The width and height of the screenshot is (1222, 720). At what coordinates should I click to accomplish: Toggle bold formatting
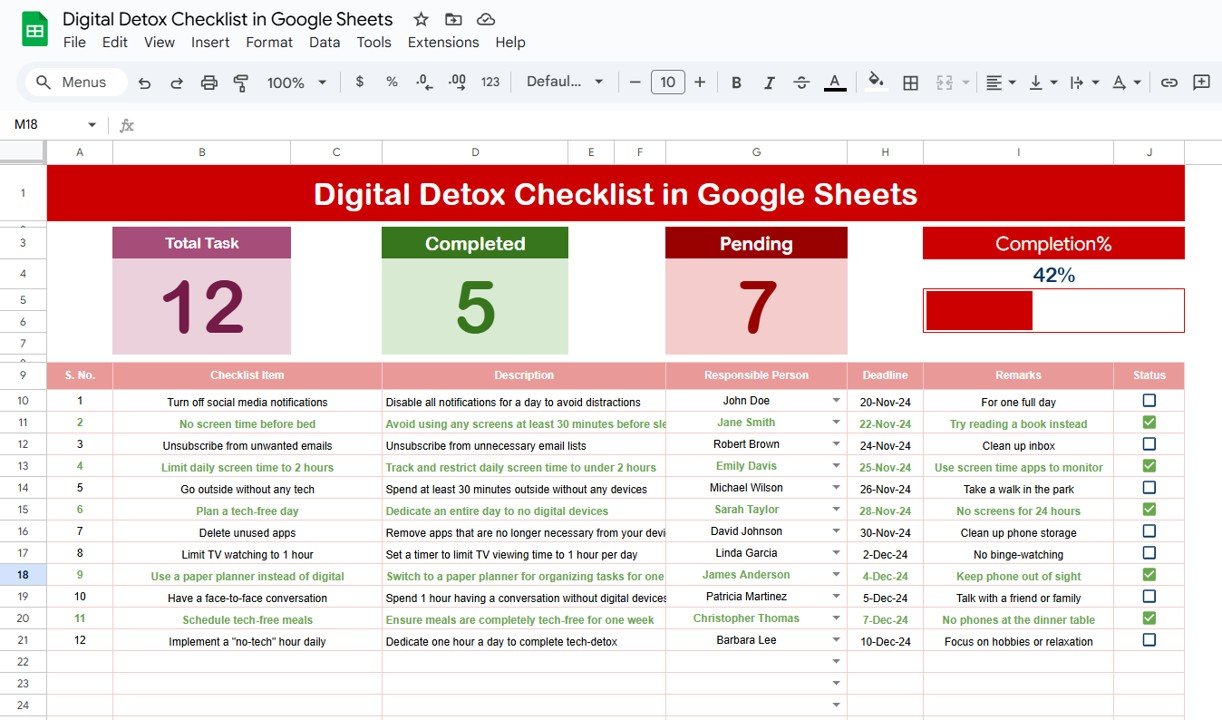736,83
